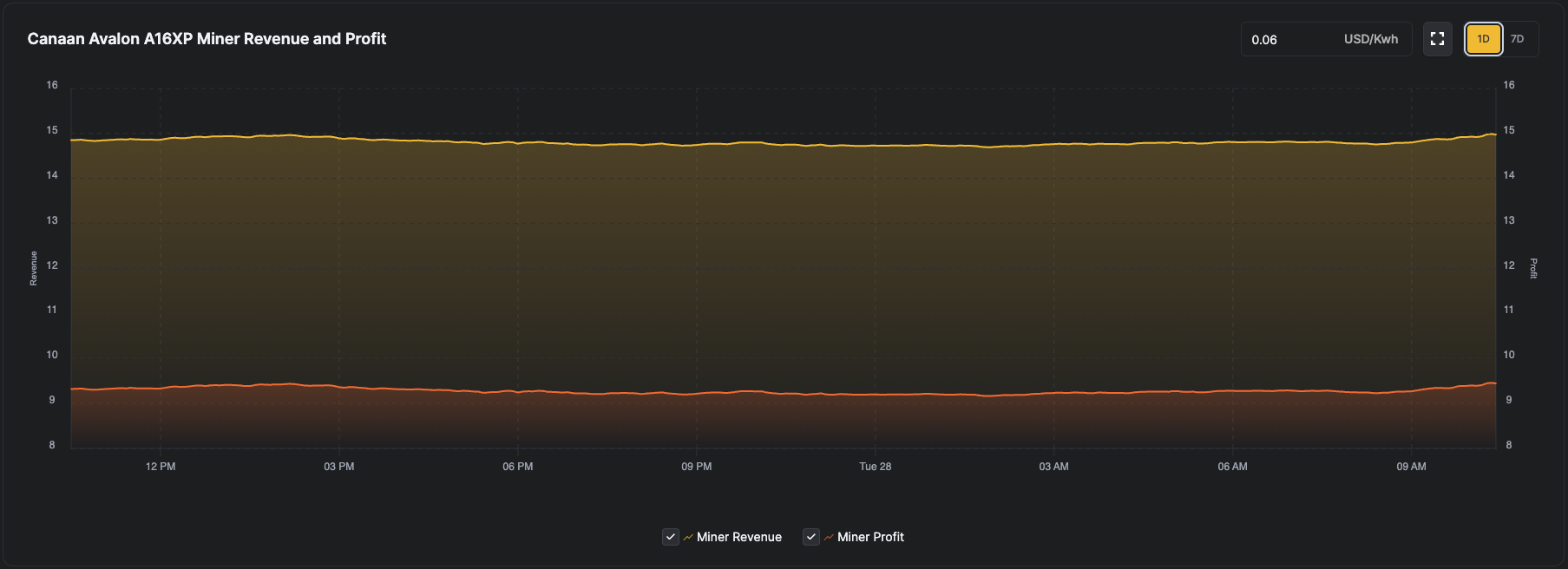The image size is (1568, 569).
Task: Uncheck the Miner Profit checkbox
Action: tap(811, 537)
